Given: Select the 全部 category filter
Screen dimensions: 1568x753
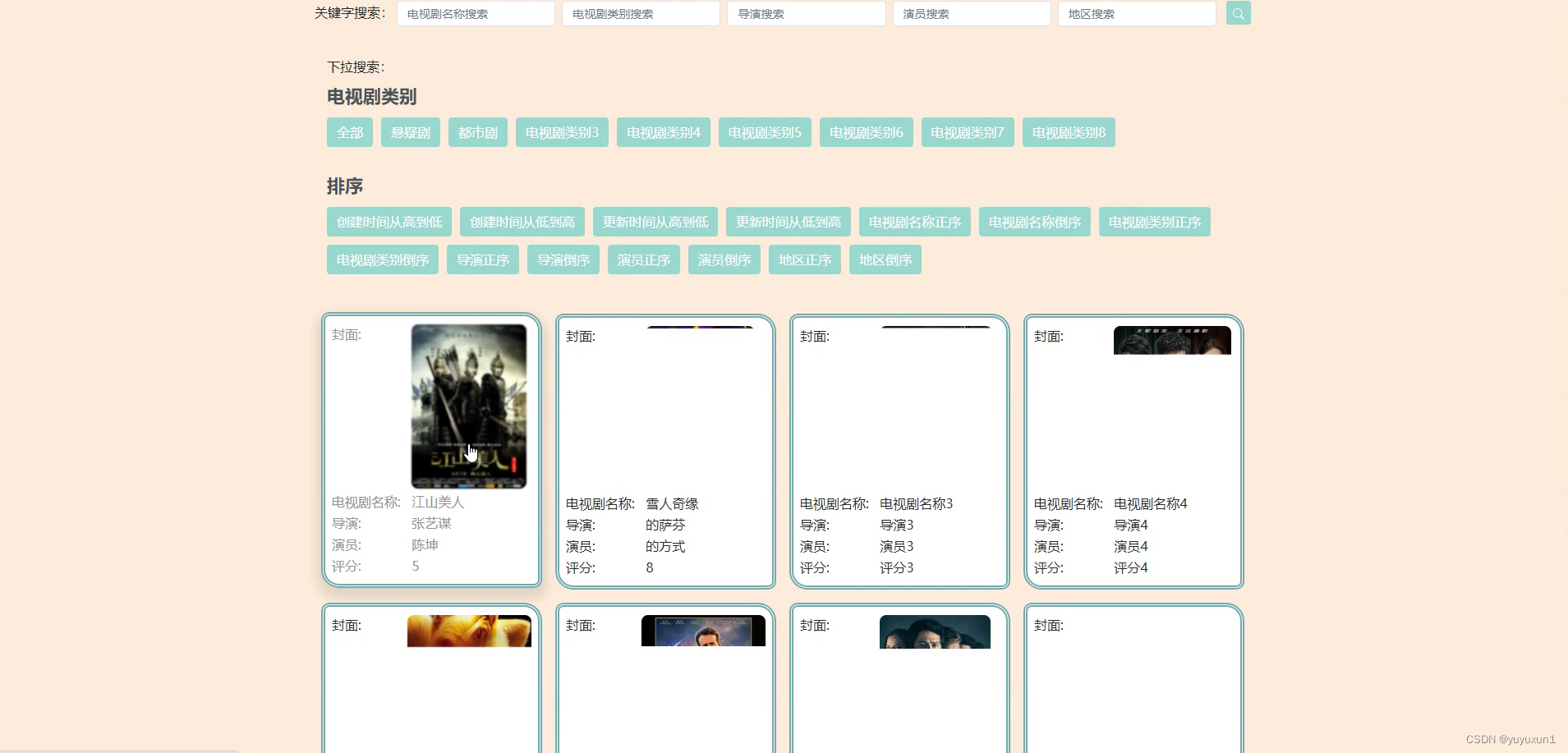Looking at the screenshot, I should coord(350,132).
